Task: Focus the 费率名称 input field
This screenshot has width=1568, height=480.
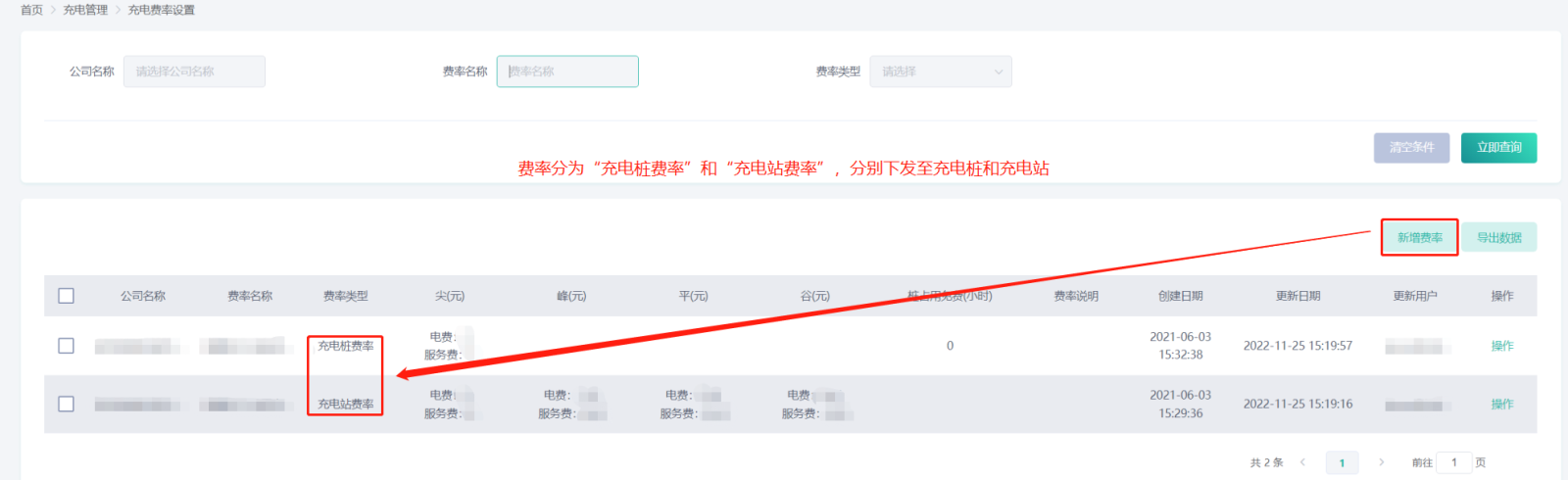Action: (567, 72)
